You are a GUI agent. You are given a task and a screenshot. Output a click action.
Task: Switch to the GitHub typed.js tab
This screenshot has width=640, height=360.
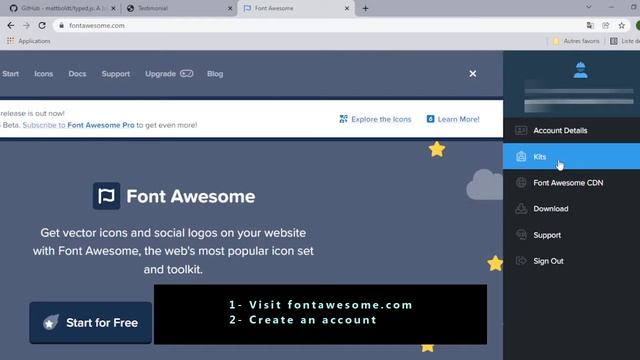[x=62, y=8]
